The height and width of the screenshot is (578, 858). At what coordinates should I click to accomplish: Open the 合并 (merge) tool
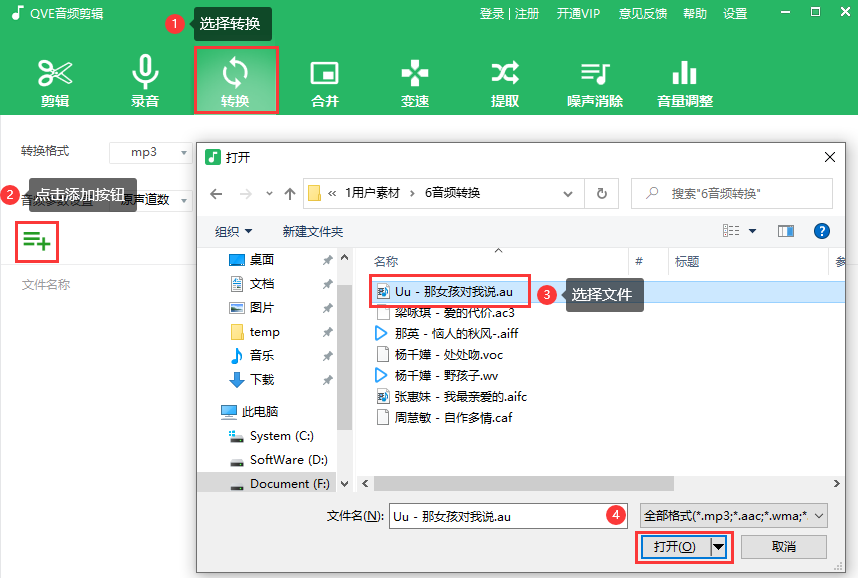[x=325, y=81]
